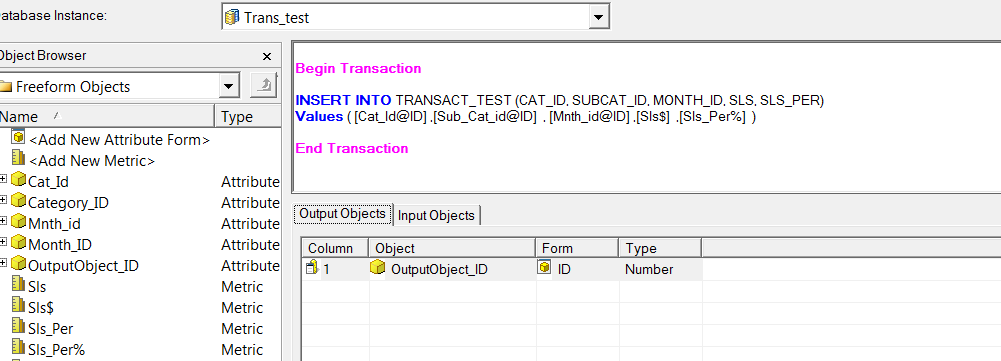Click the Form header in output grid

point(577,248)
